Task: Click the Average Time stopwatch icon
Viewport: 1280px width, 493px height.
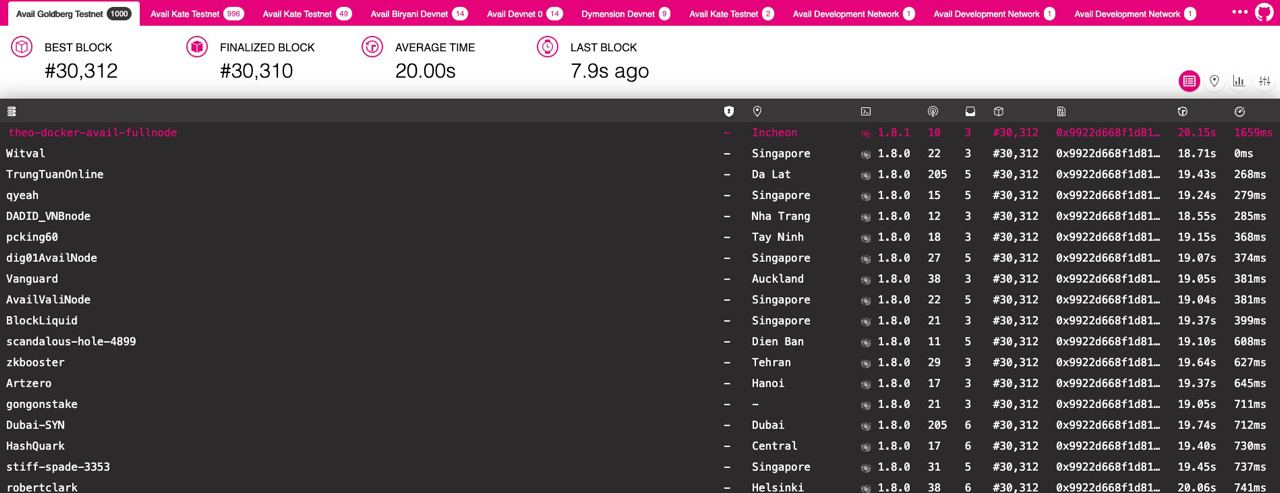Action: click(x=372, y=47)
